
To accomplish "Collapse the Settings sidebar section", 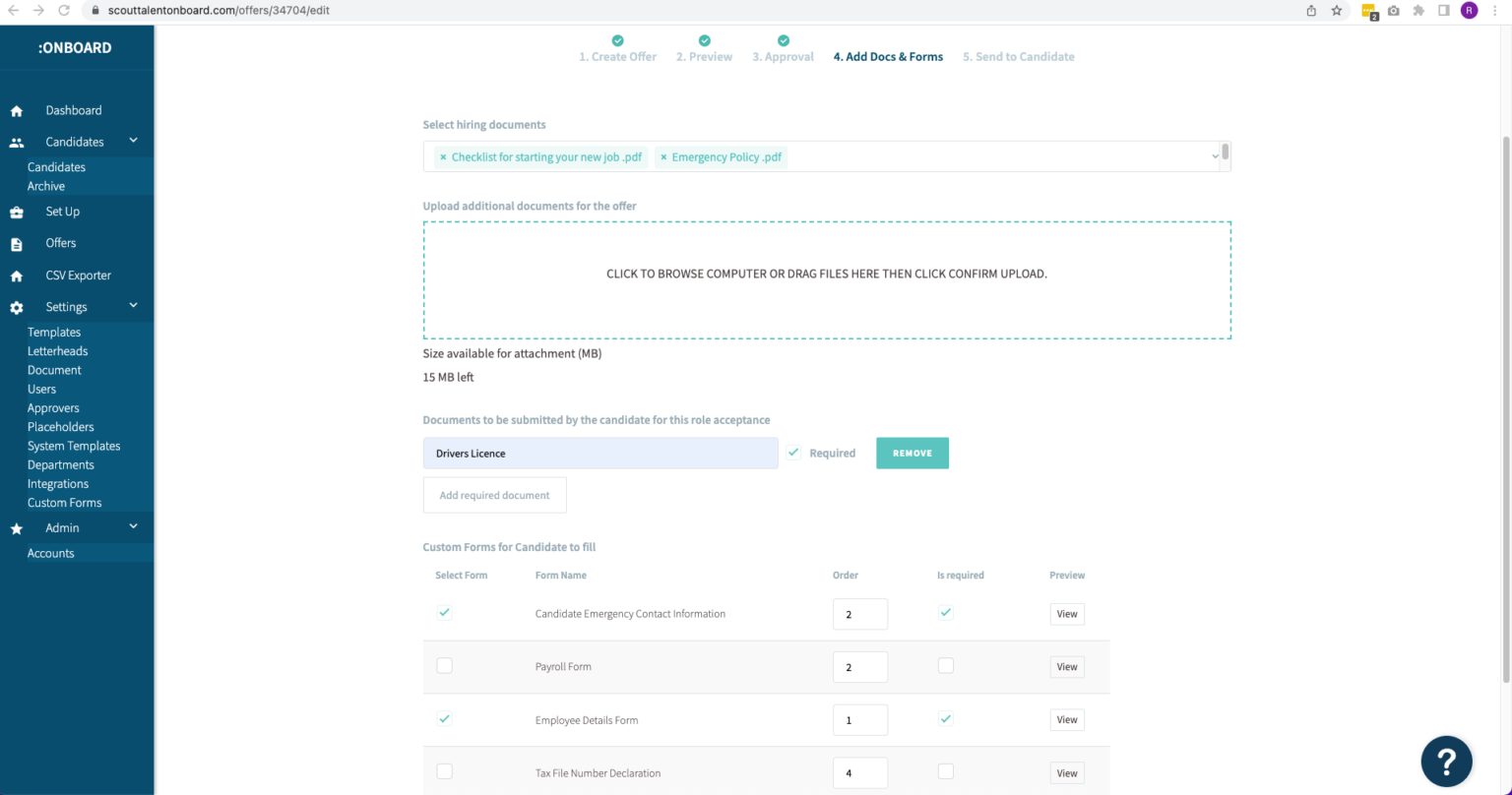I will 133,306.
